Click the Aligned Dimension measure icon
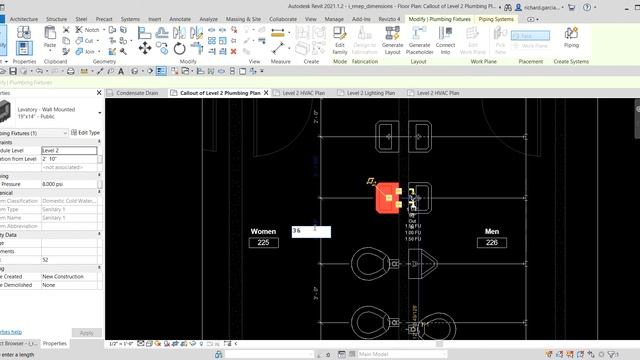This screenshot has width=640, height=360. click(x=278, y=33)
